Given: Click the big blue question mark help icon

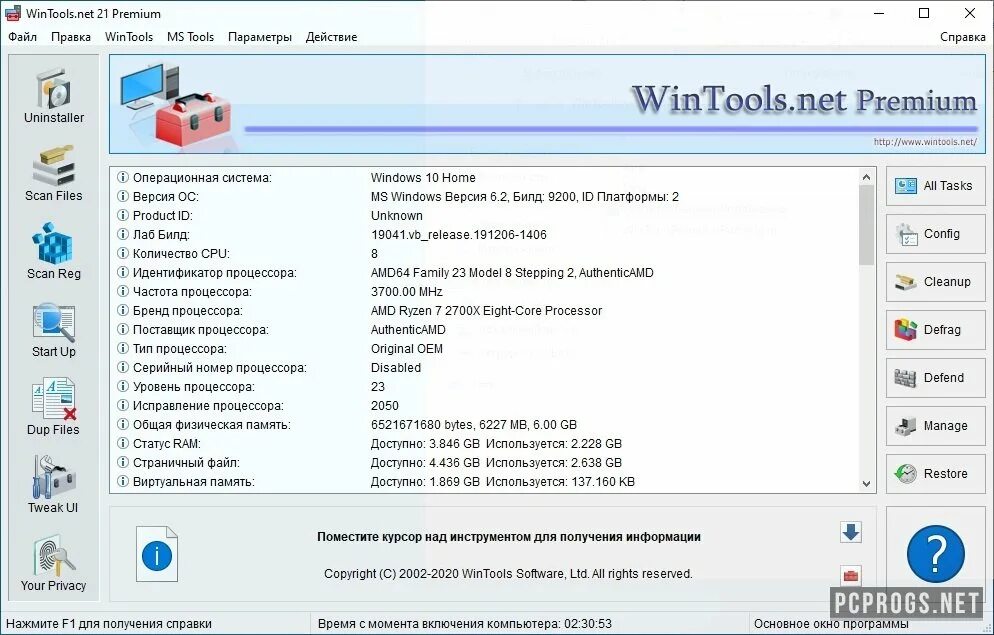Looking at the screenshot, I should [x=936, y=554].
